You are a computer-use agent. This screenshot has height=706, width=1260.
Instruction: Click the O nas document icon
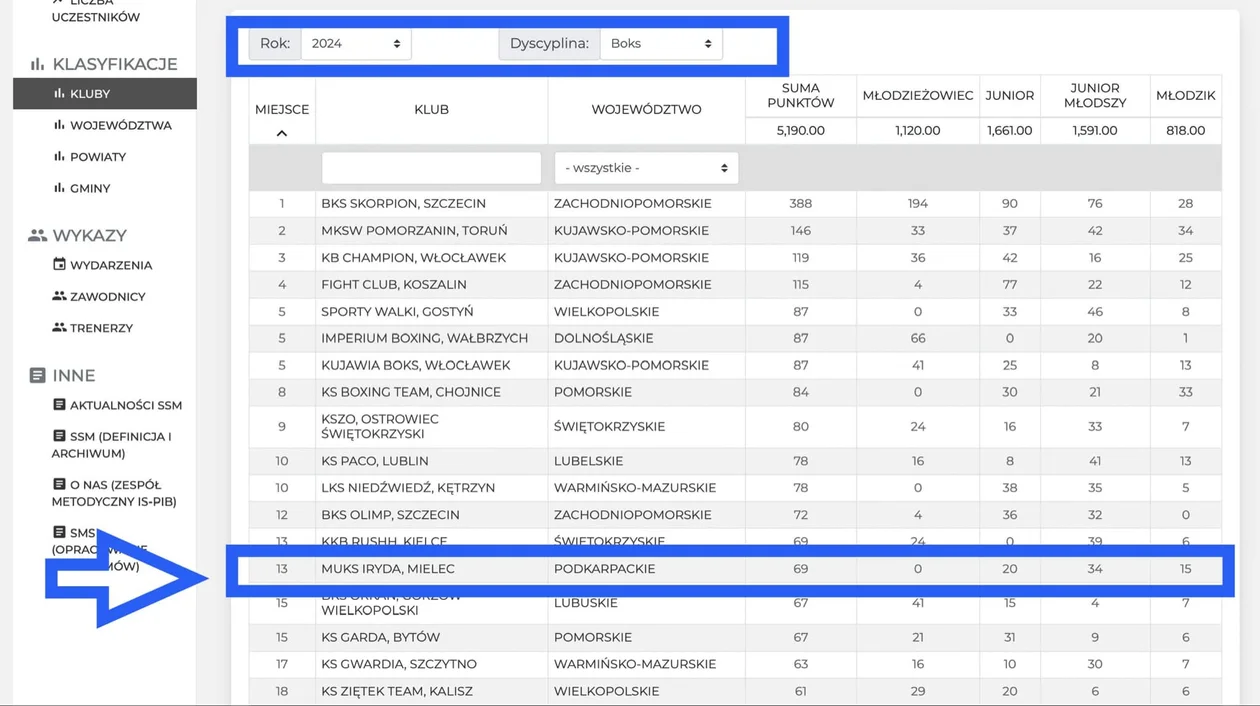point(59,484)
